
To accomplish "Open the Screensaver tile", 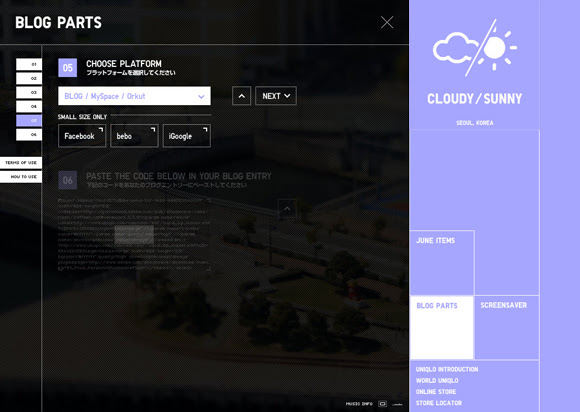I will (x=507, y=327).
